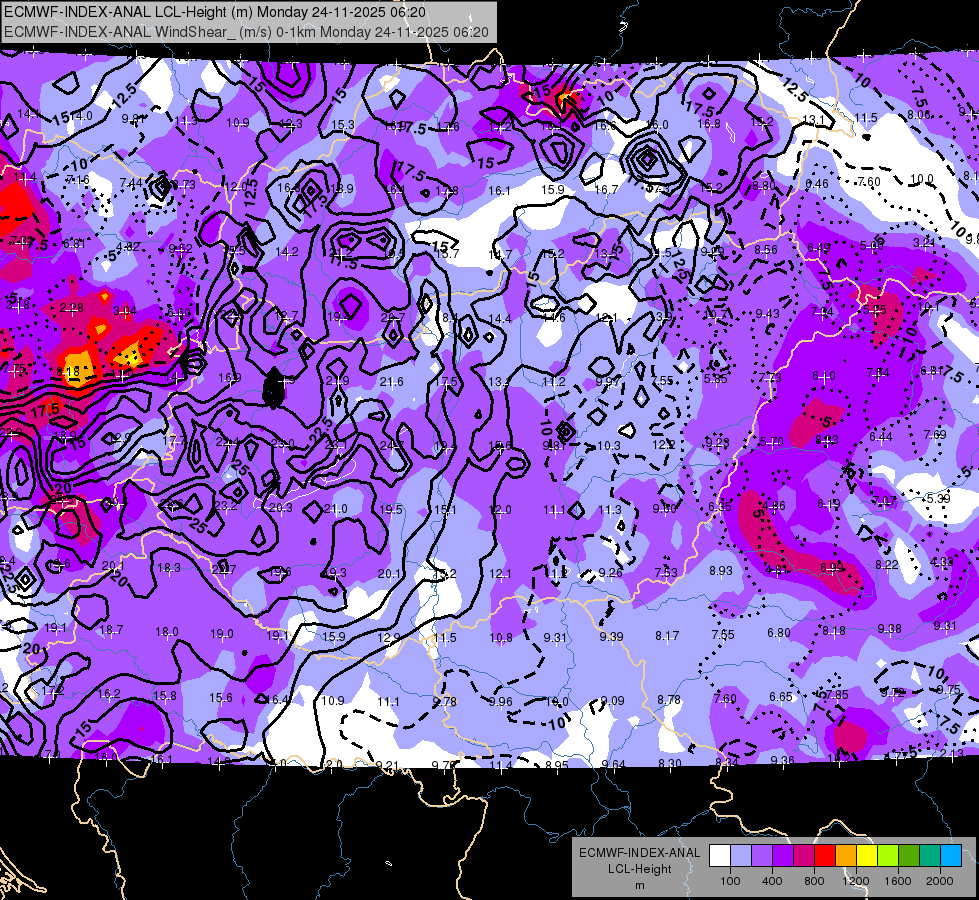
Task: Click the grid value 13.1
Action: [813, 120]
